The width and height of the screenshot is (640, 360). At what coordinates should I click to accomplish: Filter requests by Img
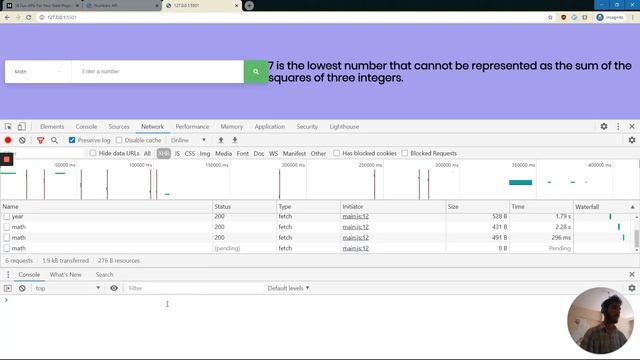(204, 153)
